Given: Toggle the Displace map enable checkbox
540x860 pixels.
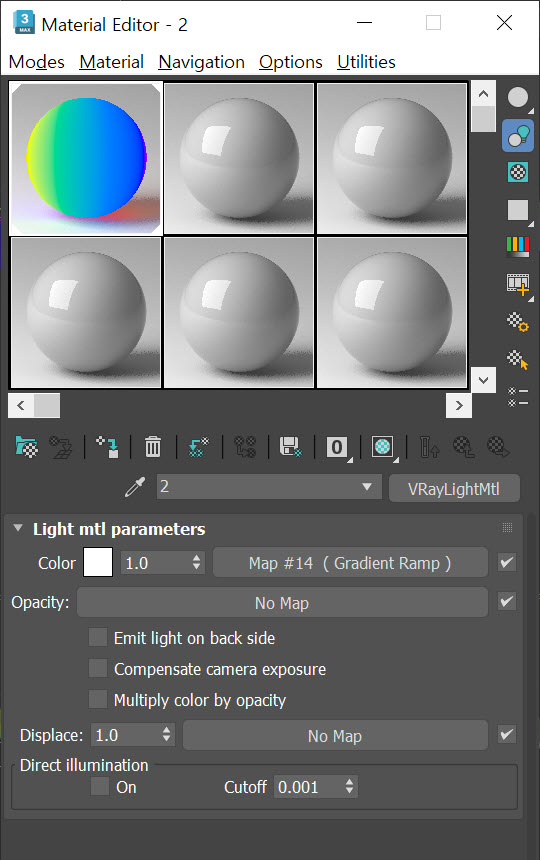Looking at the screenshot, I should (507, 734).
